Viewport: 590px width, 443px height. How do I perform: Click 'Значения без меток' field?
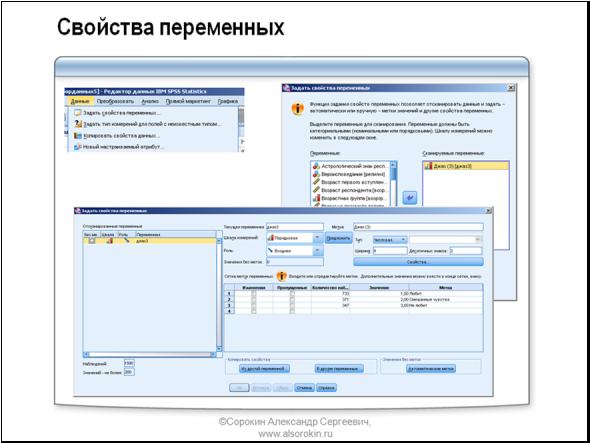coord(295,262)
